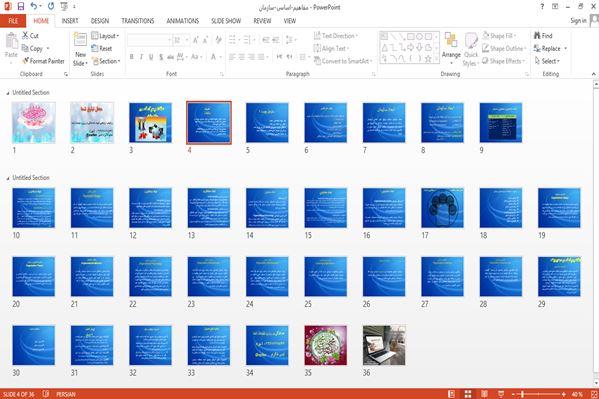Toggle Bold formatting
This screenshot has width=599, height=399.
click(x=131, y=57)
